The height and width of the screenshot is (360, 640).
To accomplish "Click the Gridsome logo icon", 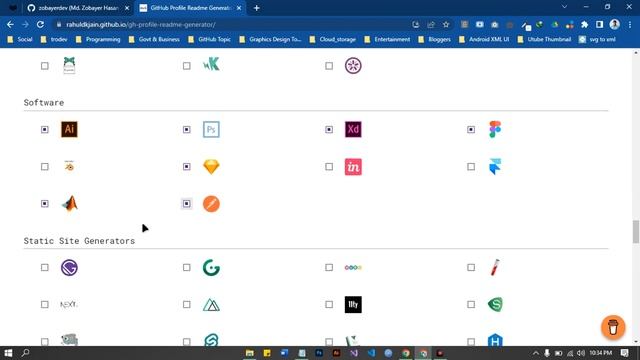I will click(x=211, y=268).
